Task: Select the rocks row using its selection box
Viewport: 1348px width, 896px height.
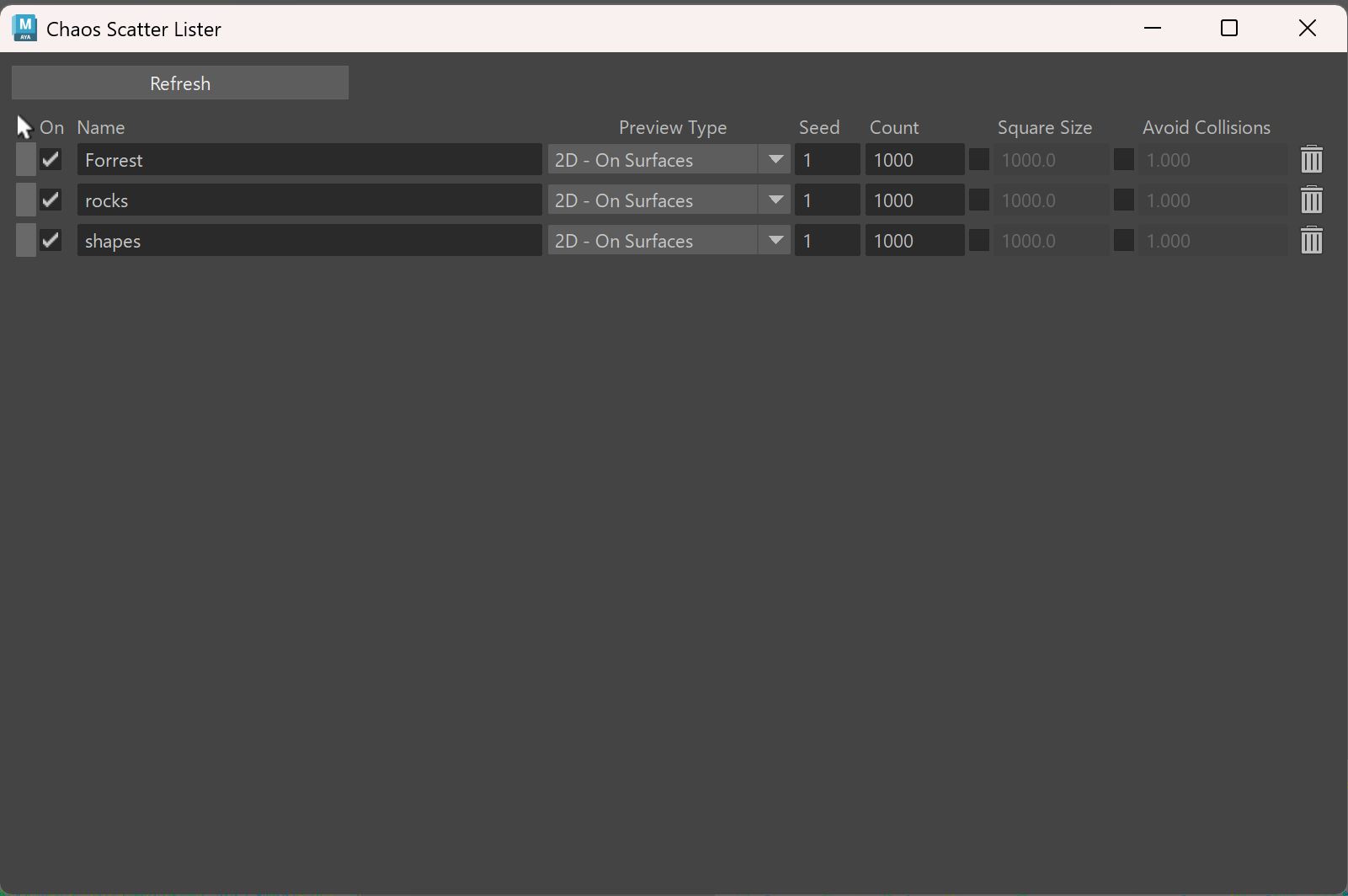Action: tap(26, 200)
